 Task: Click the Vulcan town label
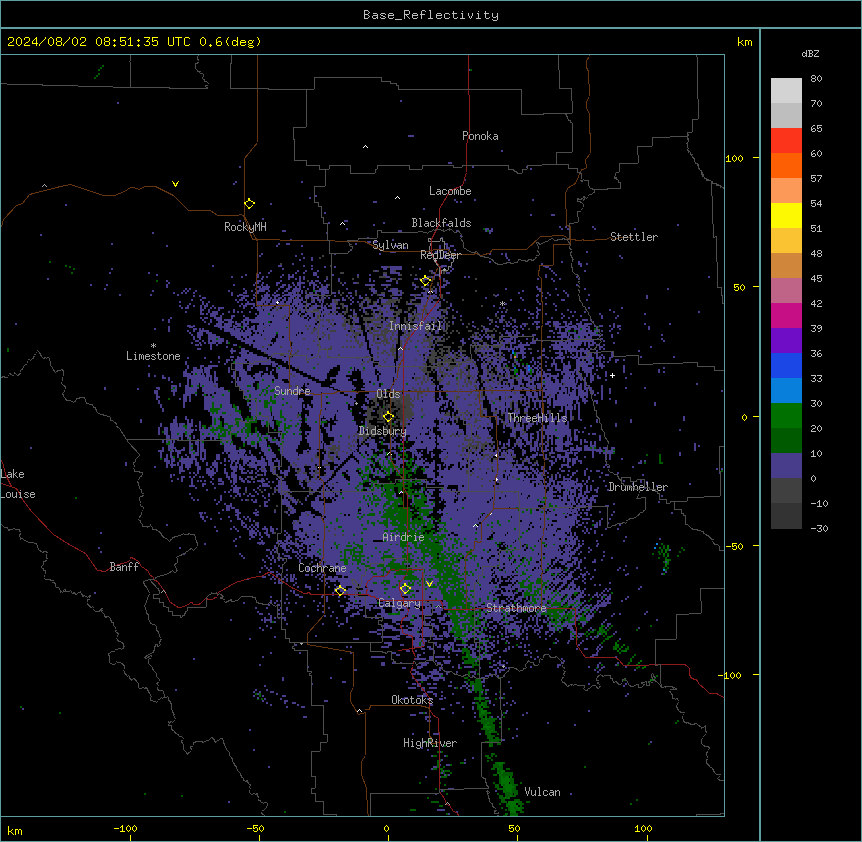tap(543, 792)
